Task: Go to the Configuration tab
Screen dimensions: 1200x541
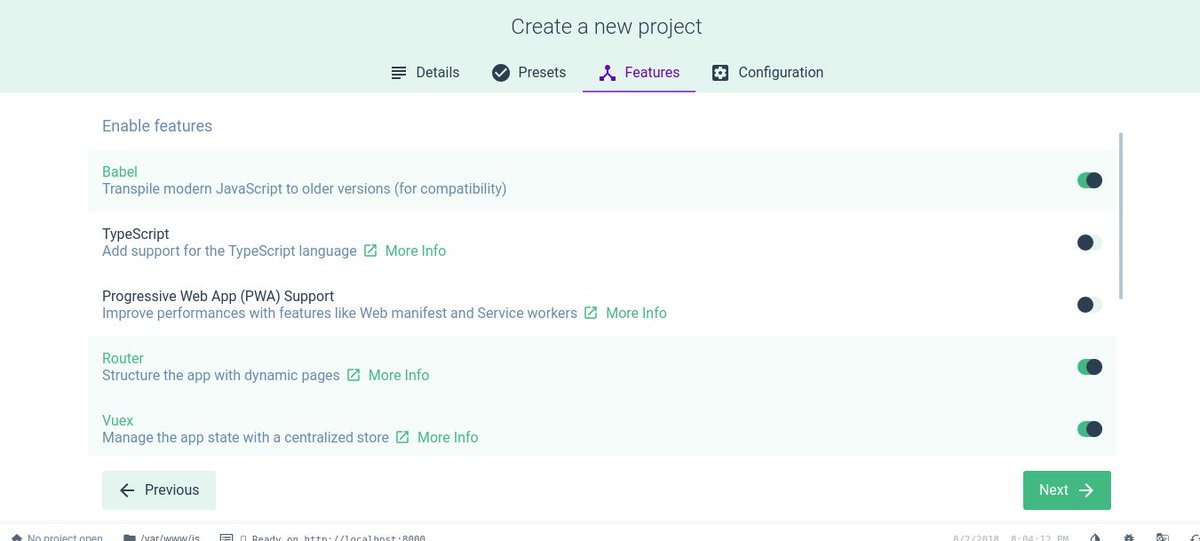Action: tap(767, 72)
